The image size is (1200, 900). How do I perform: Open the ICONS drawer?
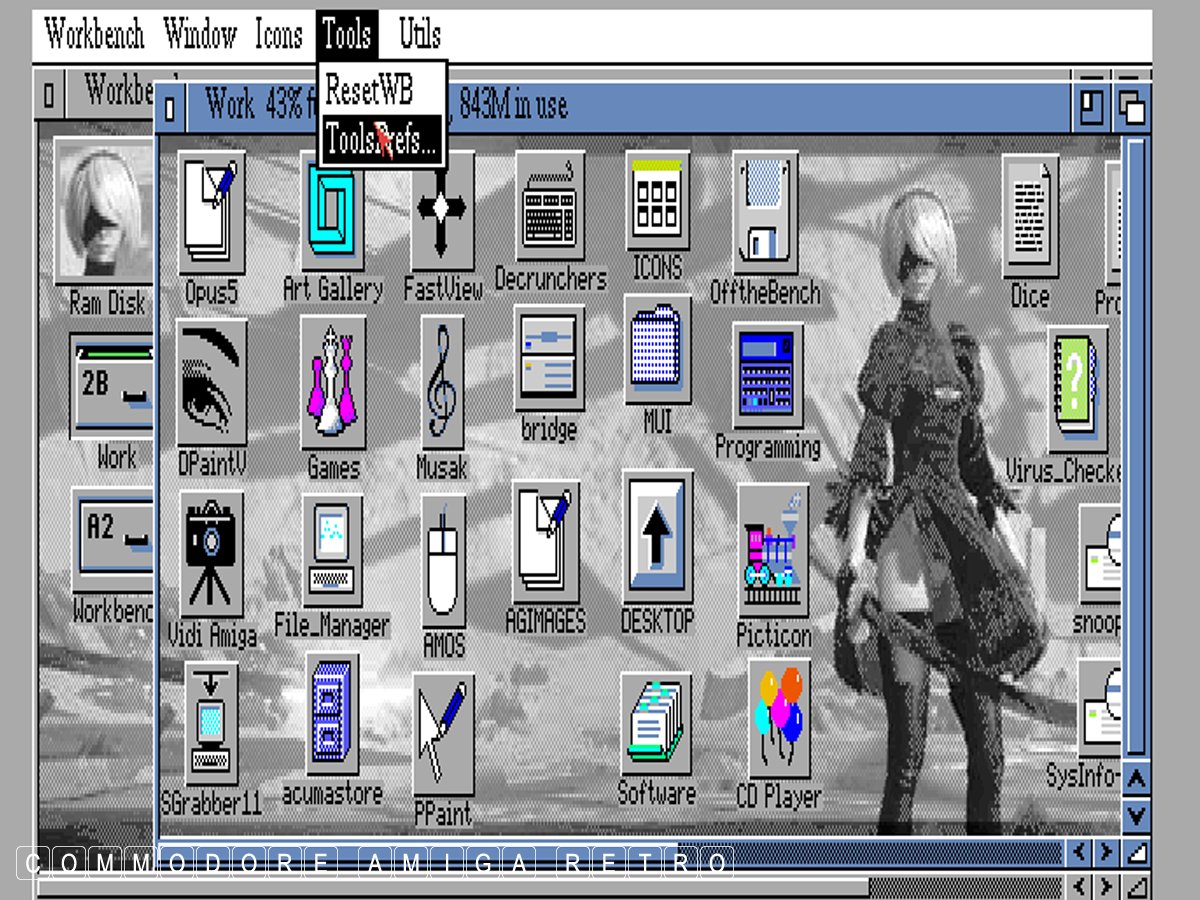coord(657,201)
